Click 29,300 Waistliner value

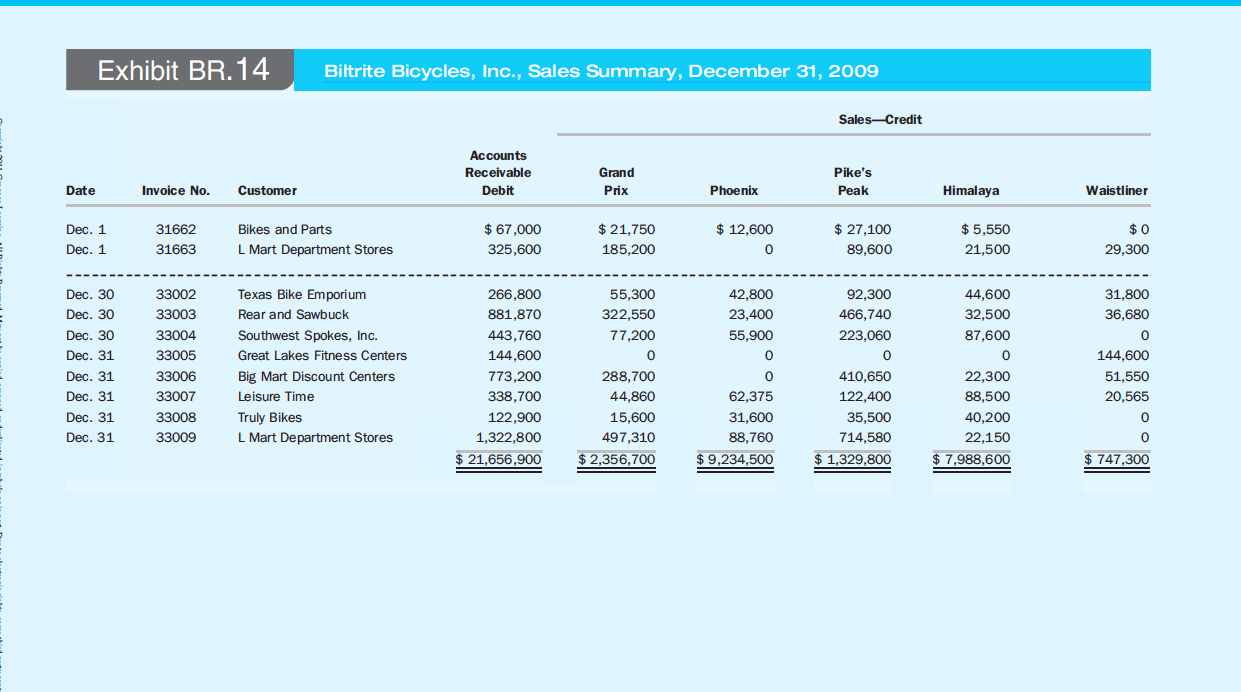click(1127, 249)
